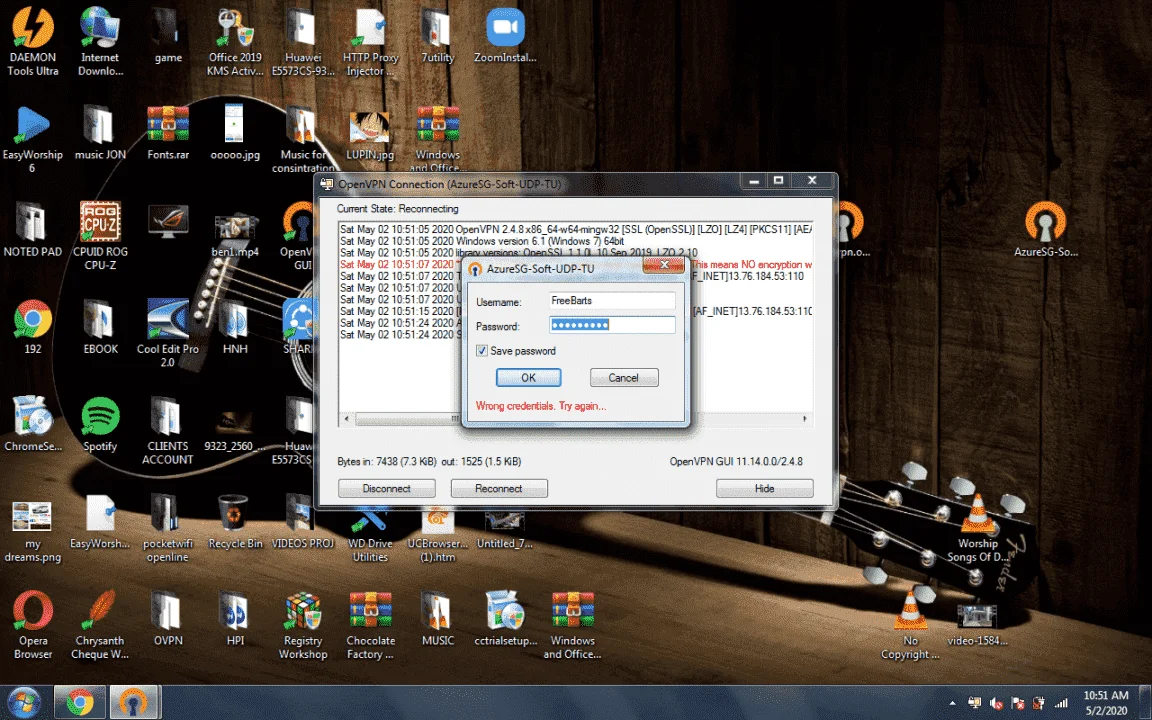Screen dimensions: 1152x720
Task: Show hidden tray icons arrow
Action: coord(953,703)
